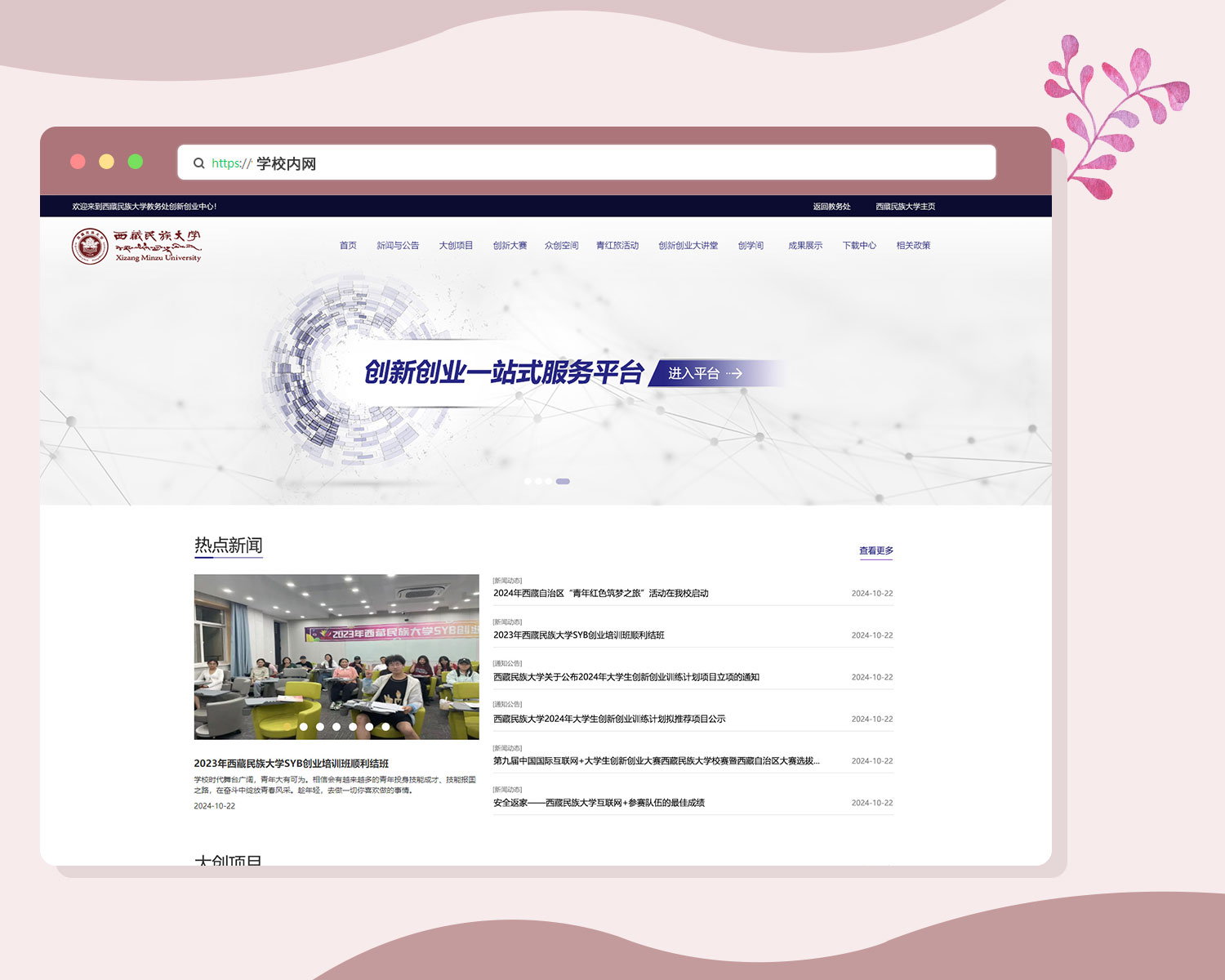Screen dimensions: 1225x980
Task: Go to 创新大赛 menu item
Action: click(510, 245)
